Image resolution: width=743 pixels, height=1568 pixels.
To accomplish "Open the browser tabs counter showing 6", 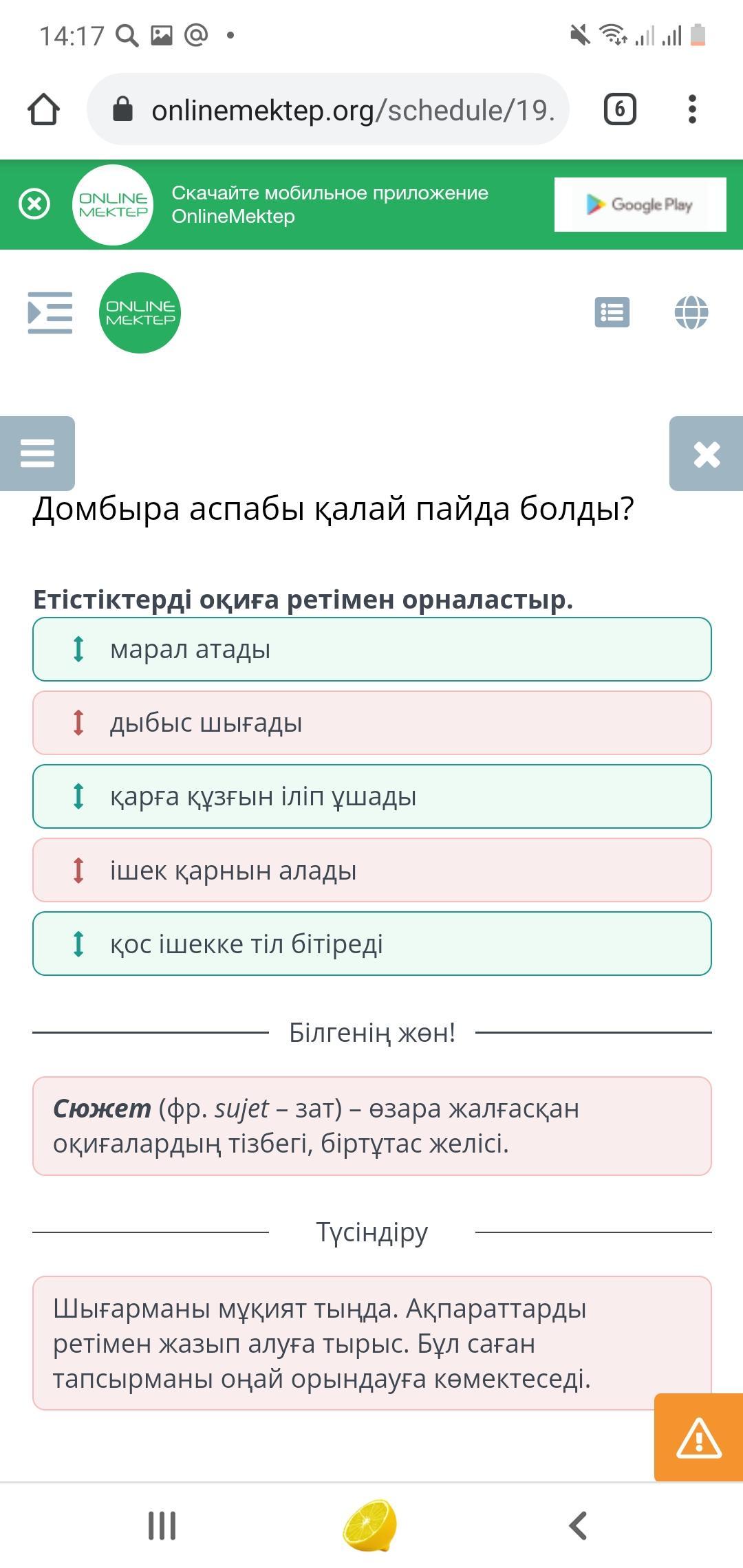I will click(x=620, y=109).
